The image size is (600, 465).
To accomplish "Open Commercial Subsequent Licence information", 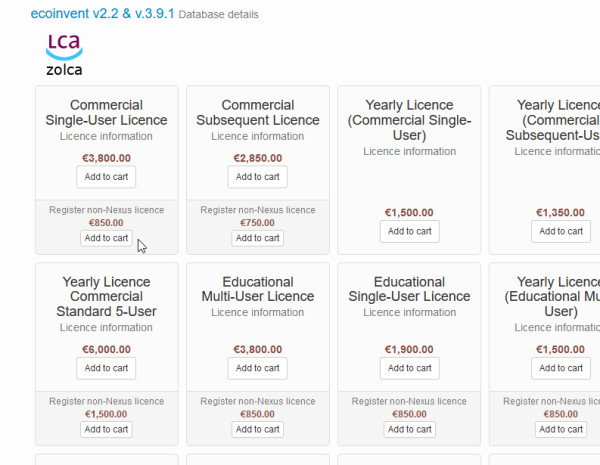I will (x=258, y=136).
